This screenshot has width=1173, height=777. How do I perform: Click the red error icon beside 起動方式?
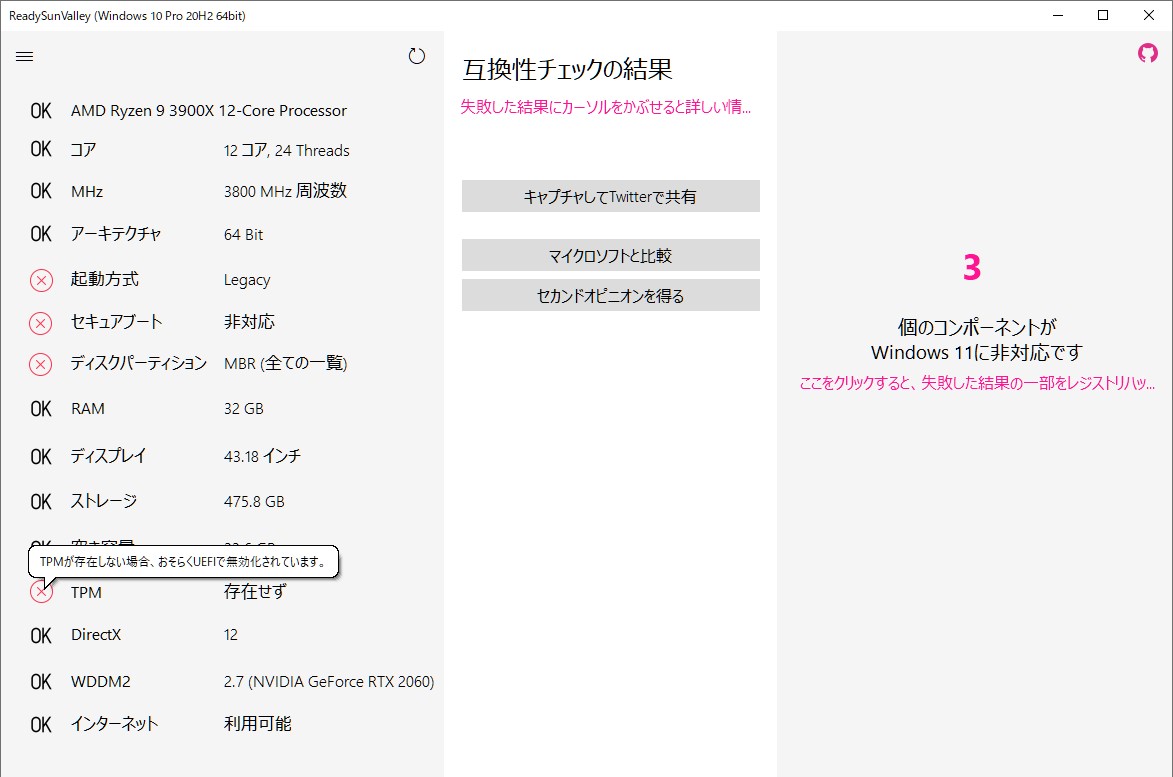tap(41, 280)
